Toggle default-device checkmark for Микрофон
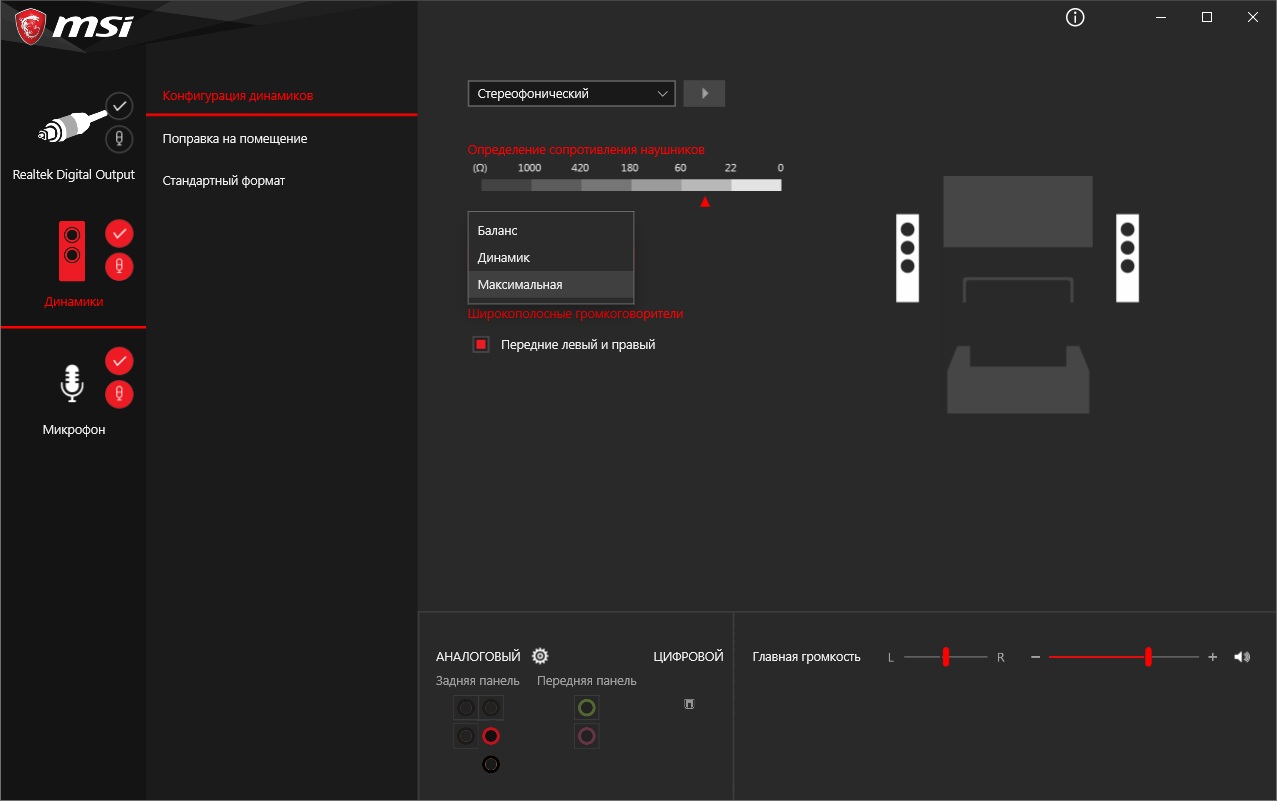Viewport: 1277px width, 801px height. (x=119, y=360)
